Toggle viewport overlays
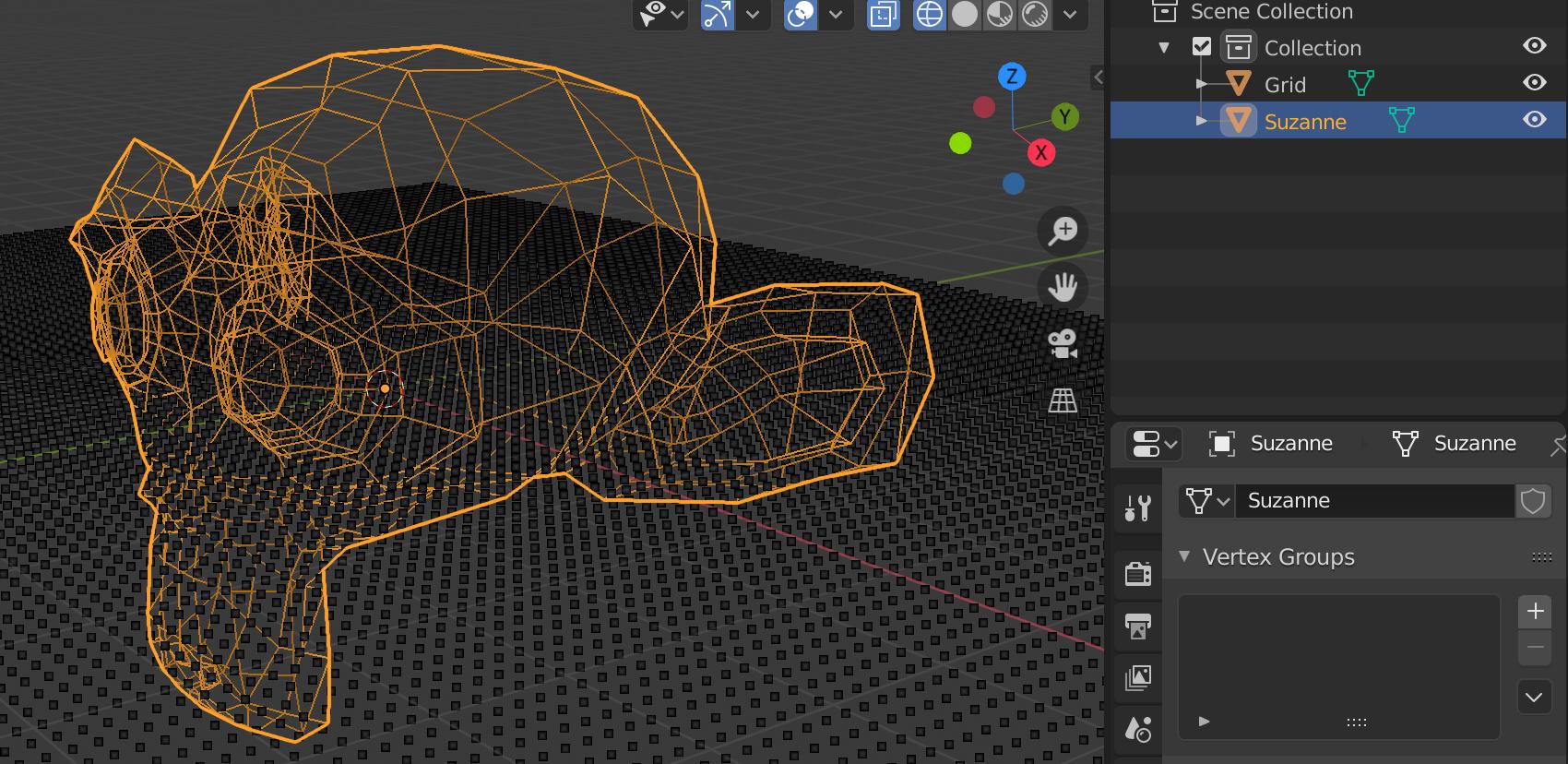 click(801, 14)
